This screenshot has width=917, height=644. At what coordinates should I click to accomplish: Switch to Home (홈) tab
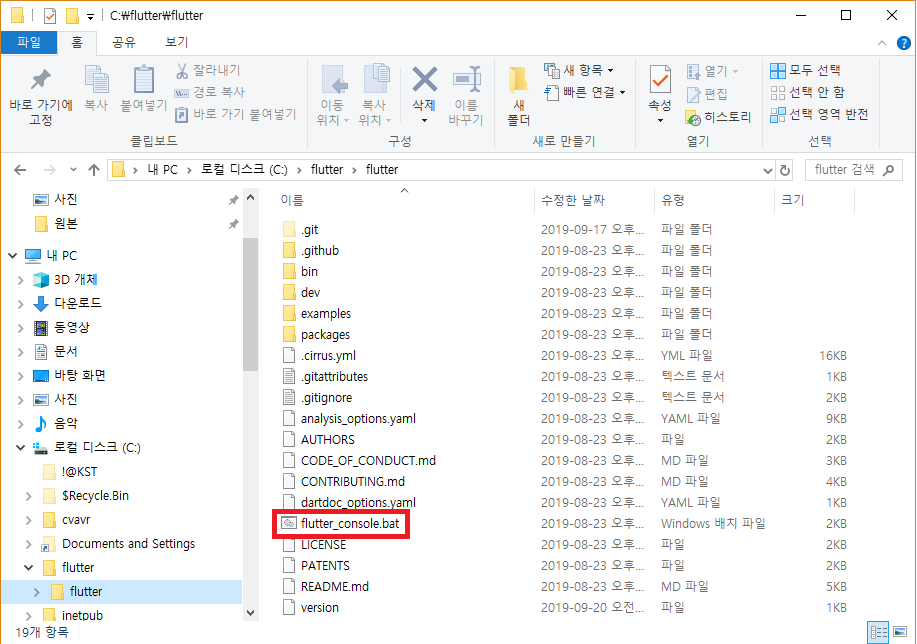tap(77, 42)
